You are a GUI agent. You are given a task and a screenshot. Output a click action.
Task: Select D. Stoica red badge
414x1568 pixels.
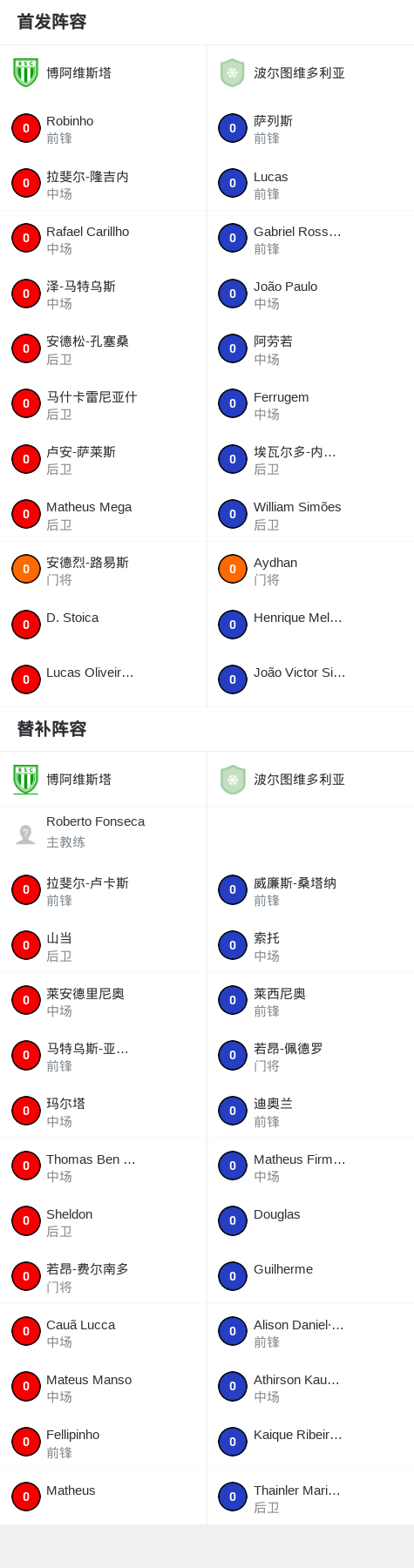tap(26, 625)
